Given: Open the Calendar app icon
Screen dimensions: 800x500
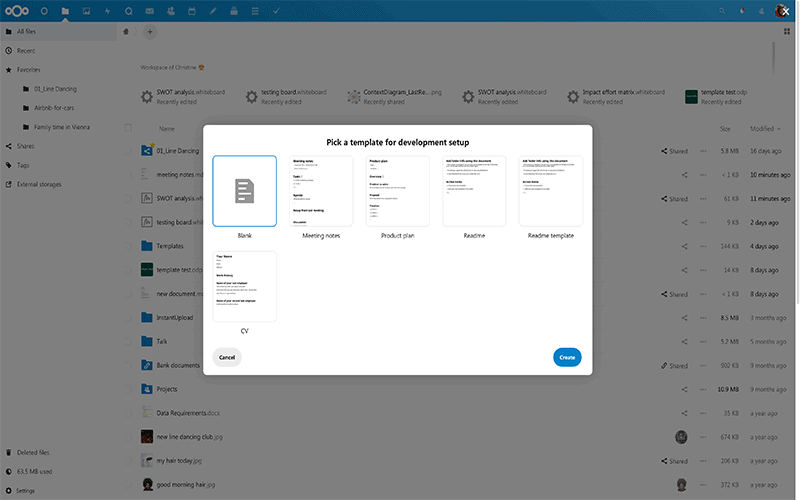Looking at the screenshot, I should (191, 11).
